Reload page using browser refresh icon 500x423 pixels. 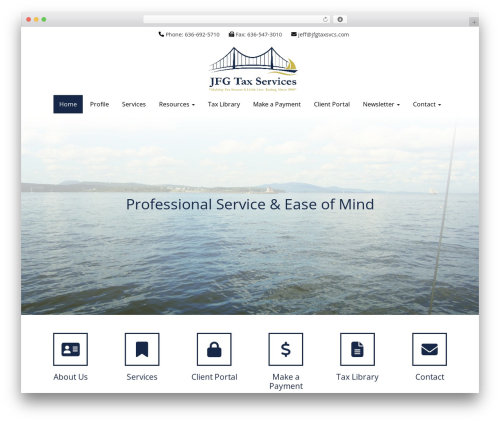(325, 19)
